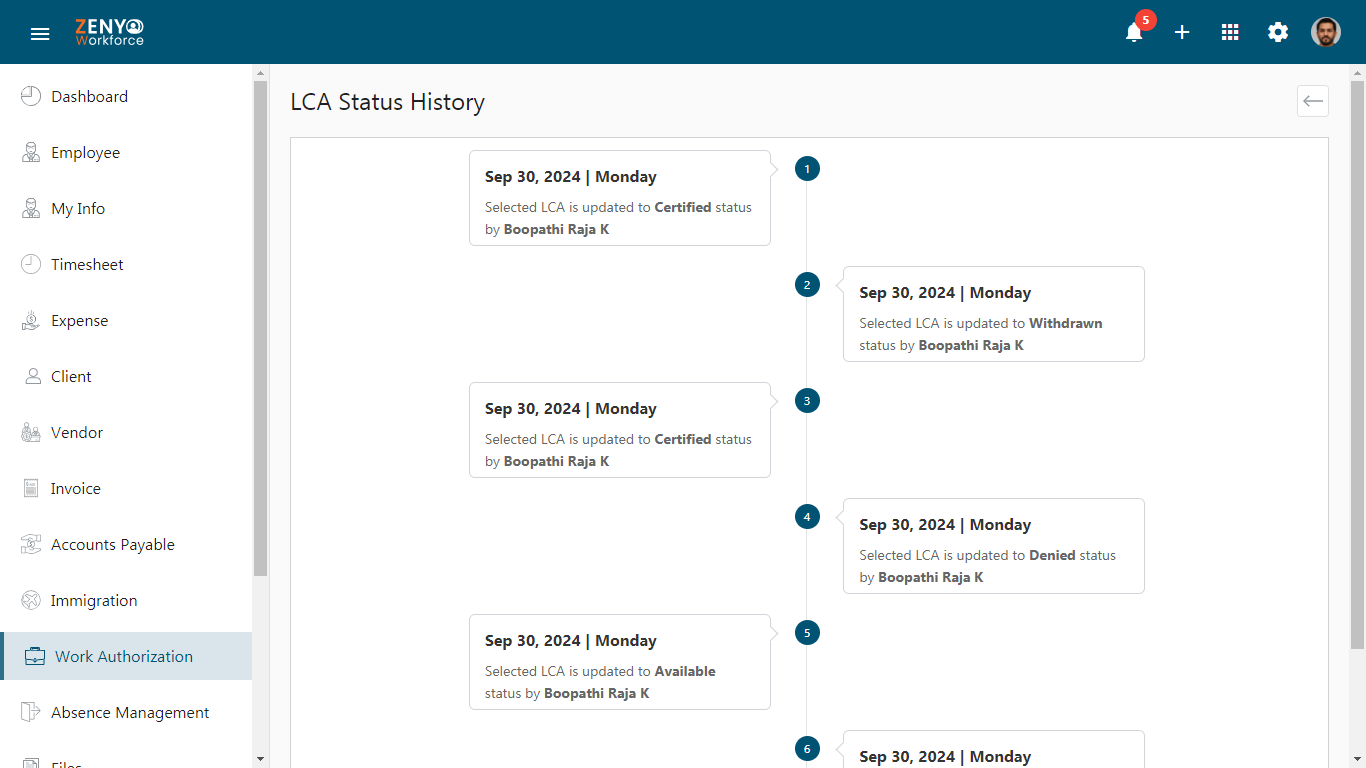Viewport: 1366px width, 768px height.
Task: Click the page scrollbar up arrow
Action: (1358, 72)
